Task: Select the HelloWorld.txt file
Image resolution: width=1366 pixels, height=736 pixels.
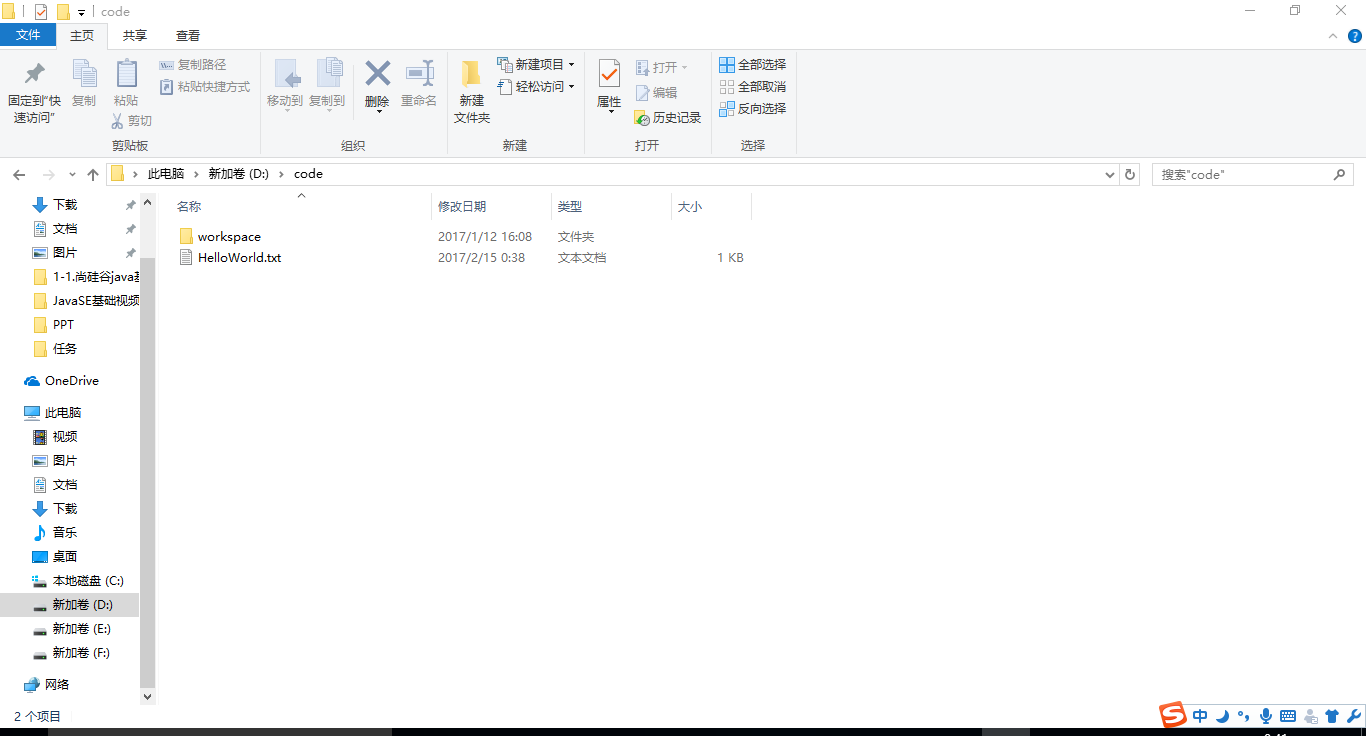Action: point(239,258)
